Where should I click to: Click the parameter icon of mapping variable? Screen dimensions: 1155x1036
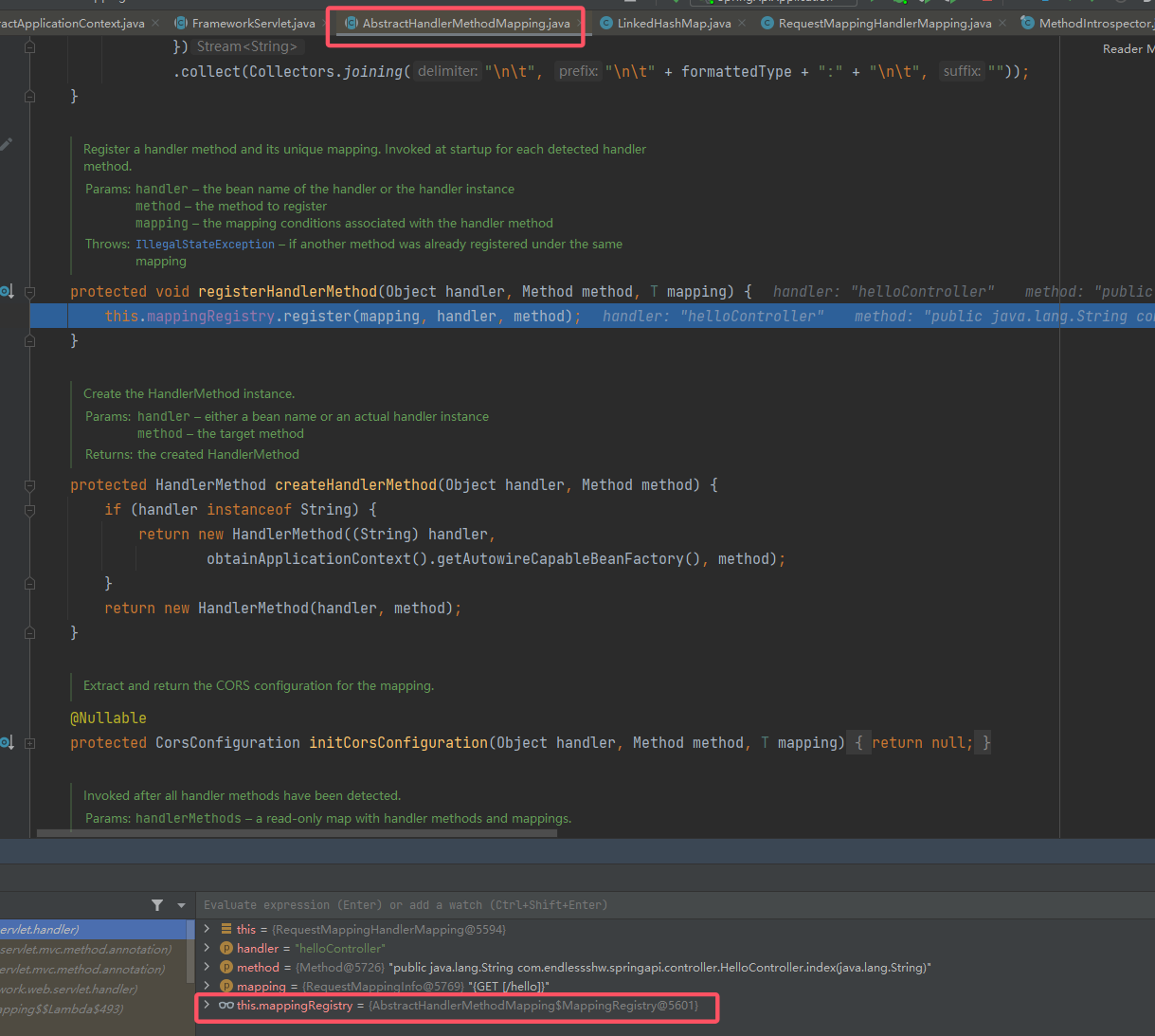click(226, 986)
